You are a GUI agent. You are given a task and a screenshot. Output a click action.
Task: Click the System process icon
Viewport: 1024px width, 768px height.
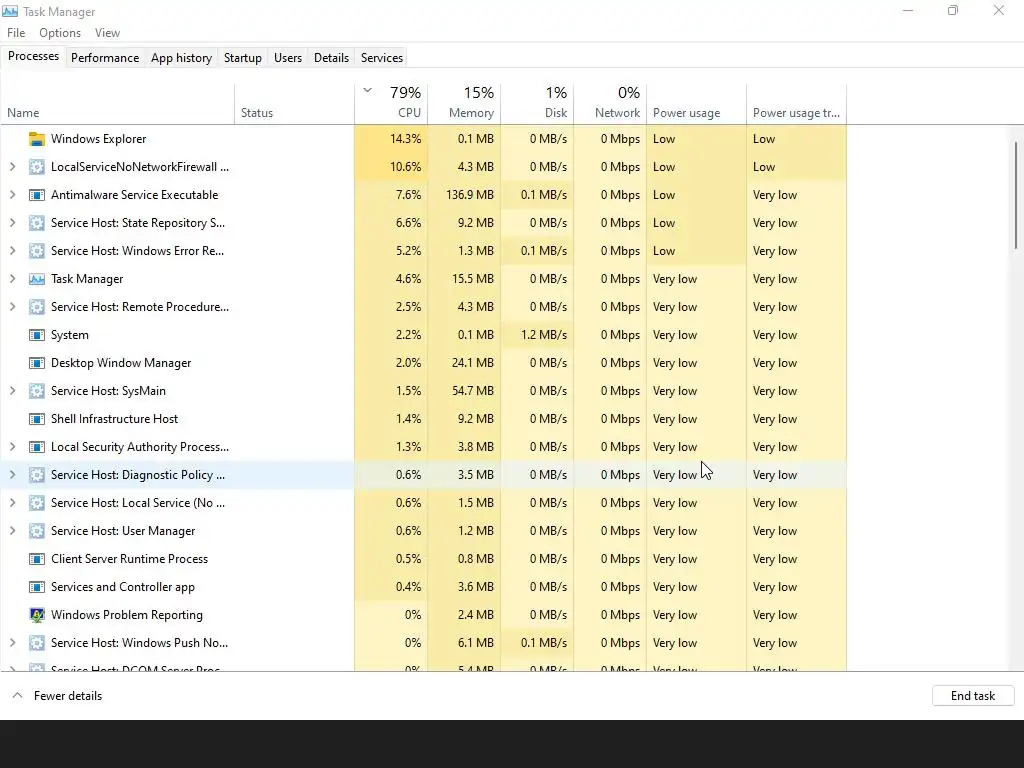click(x=37, y=335)
